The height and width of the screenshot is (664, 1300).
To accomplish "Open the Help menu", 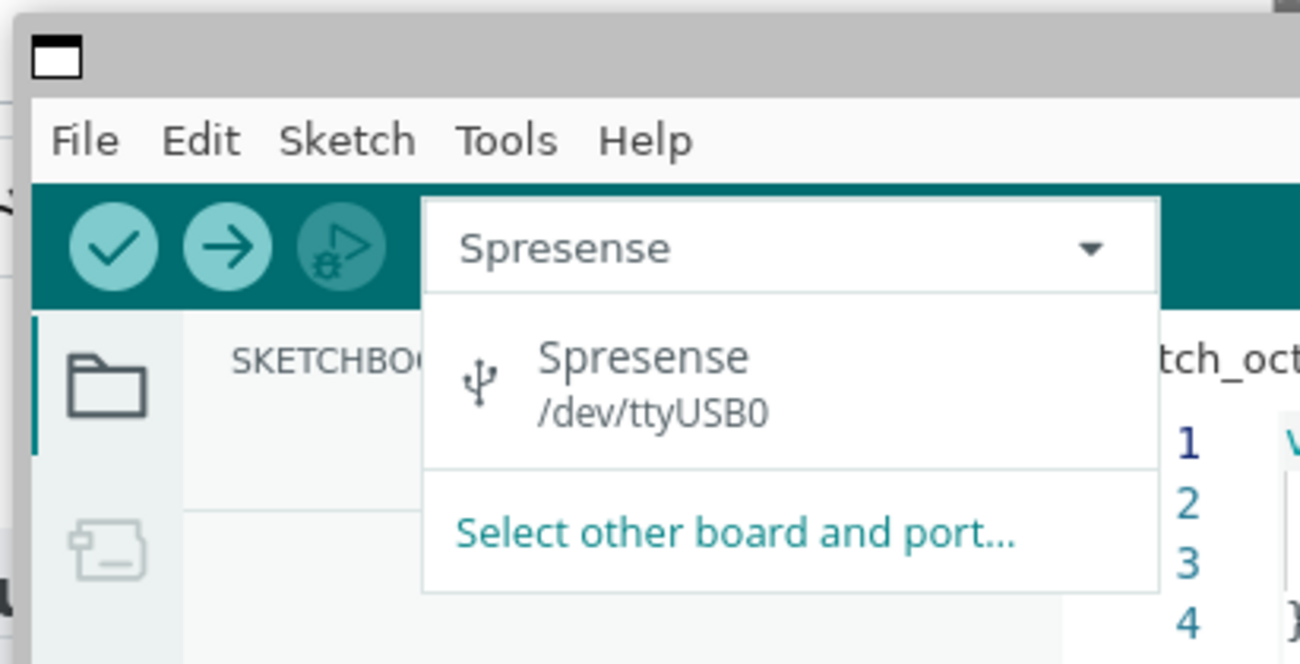I will (645, 141).
